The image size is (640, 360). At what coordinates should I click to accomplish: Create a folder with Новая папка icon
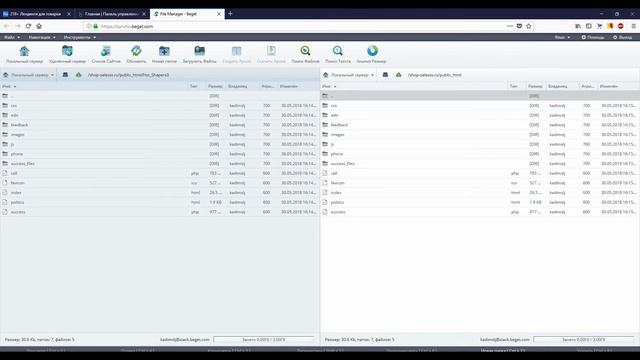164,54
